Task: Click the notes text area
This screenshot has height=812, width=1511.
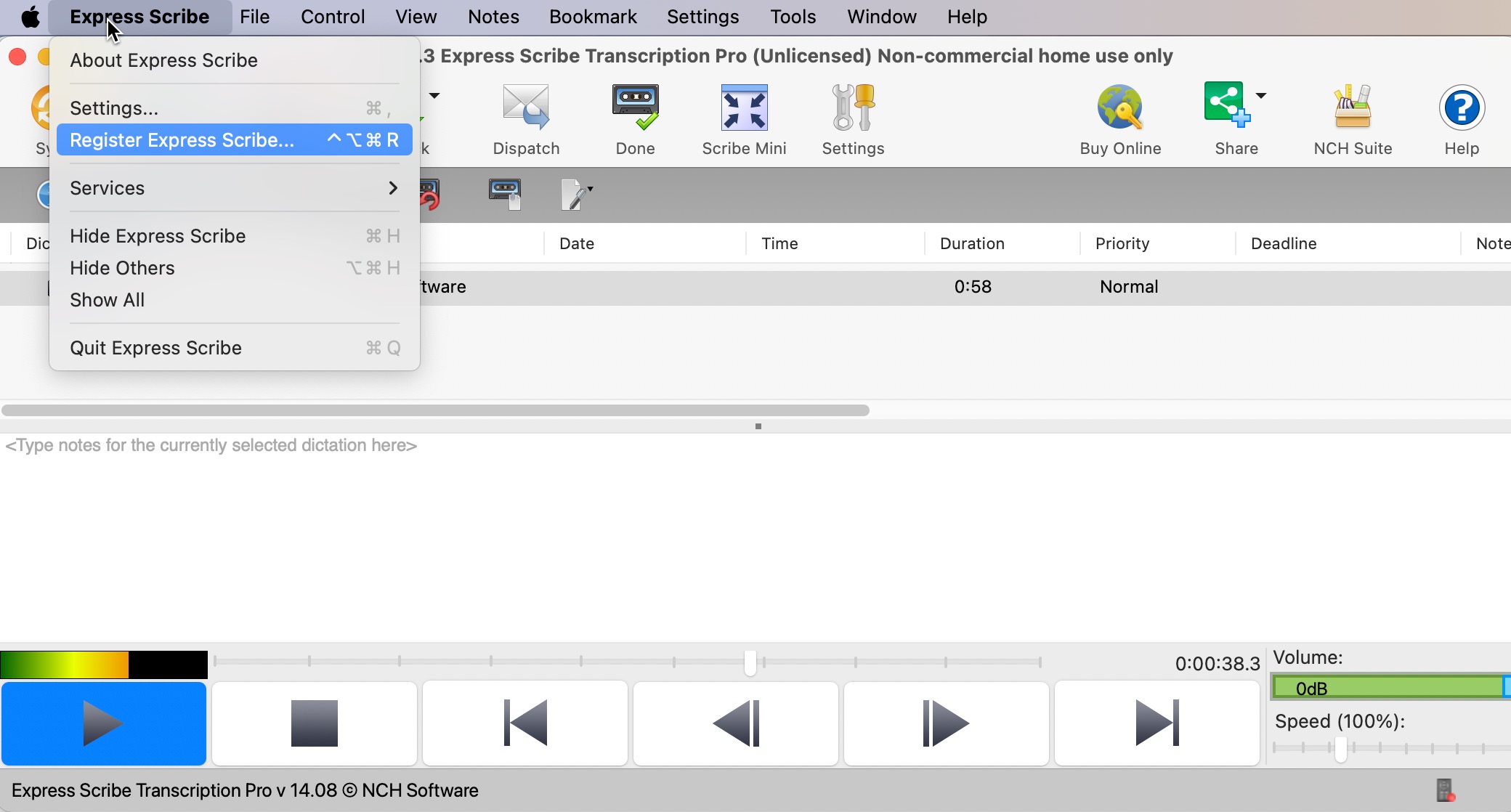Action: 755,537
